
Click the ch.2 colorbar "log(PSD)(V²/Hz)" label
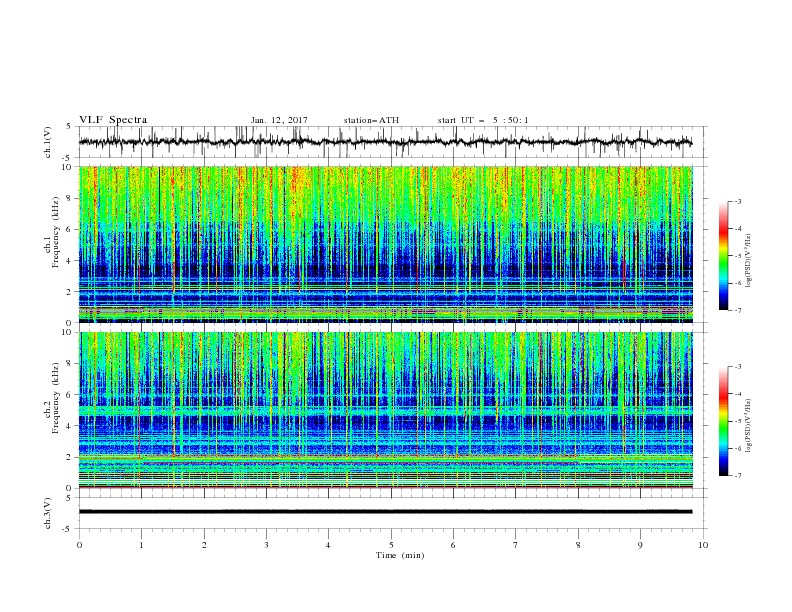click(x=749, y=426)
